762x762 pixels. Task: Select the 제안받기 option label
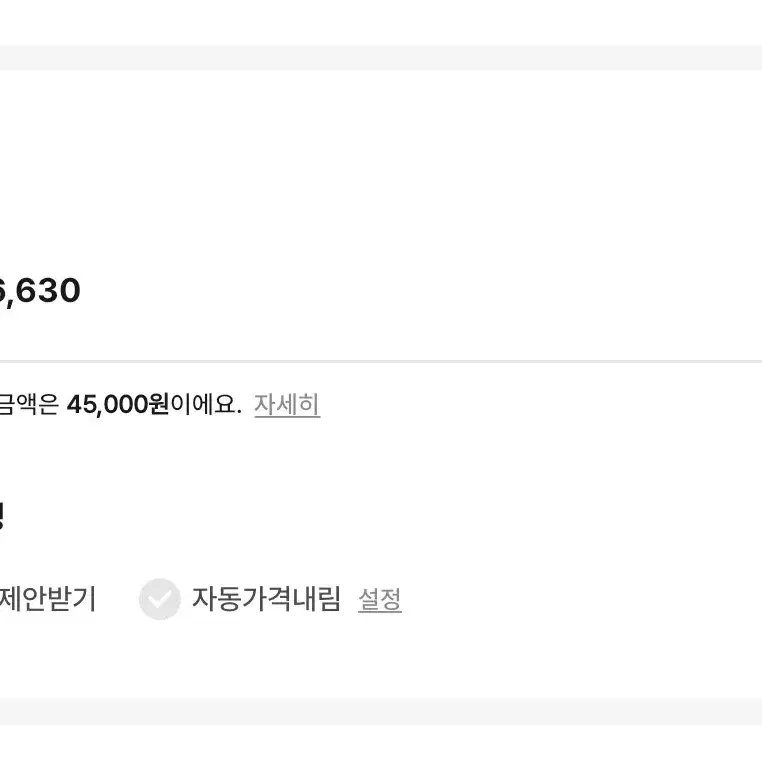coord(48,599)
